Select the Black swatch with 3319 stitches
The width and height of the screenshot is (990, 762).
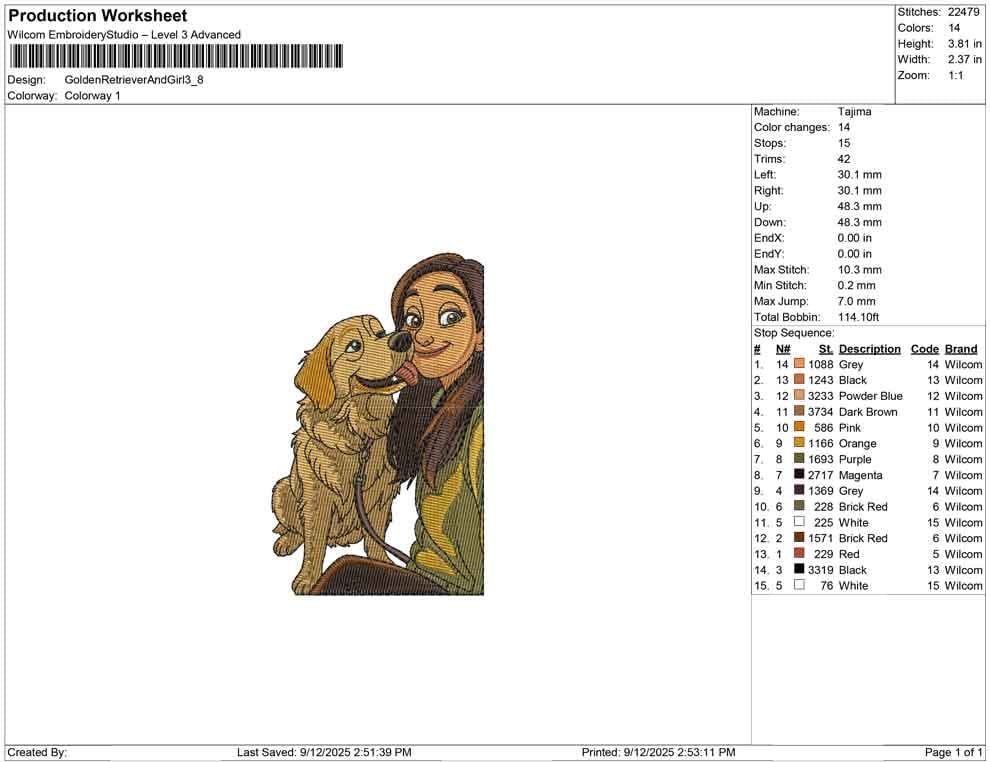point(799,569)
